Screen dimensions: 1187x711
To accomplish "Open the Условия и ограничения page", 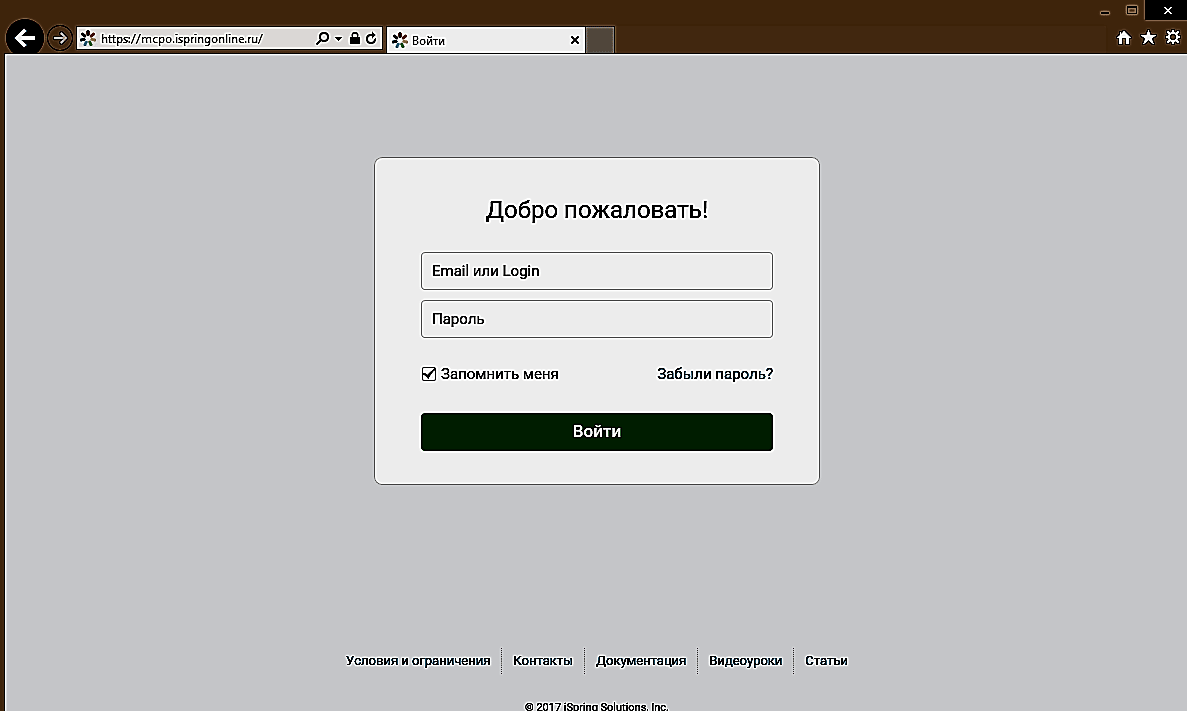I will 420,660.
